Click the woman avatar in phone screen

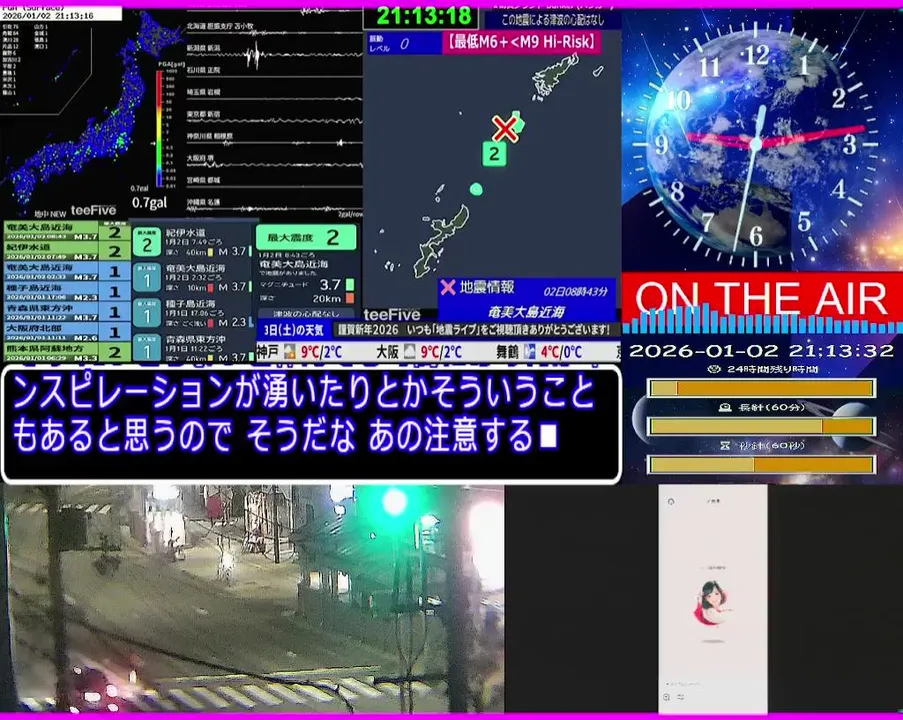(x=712, y=603)
